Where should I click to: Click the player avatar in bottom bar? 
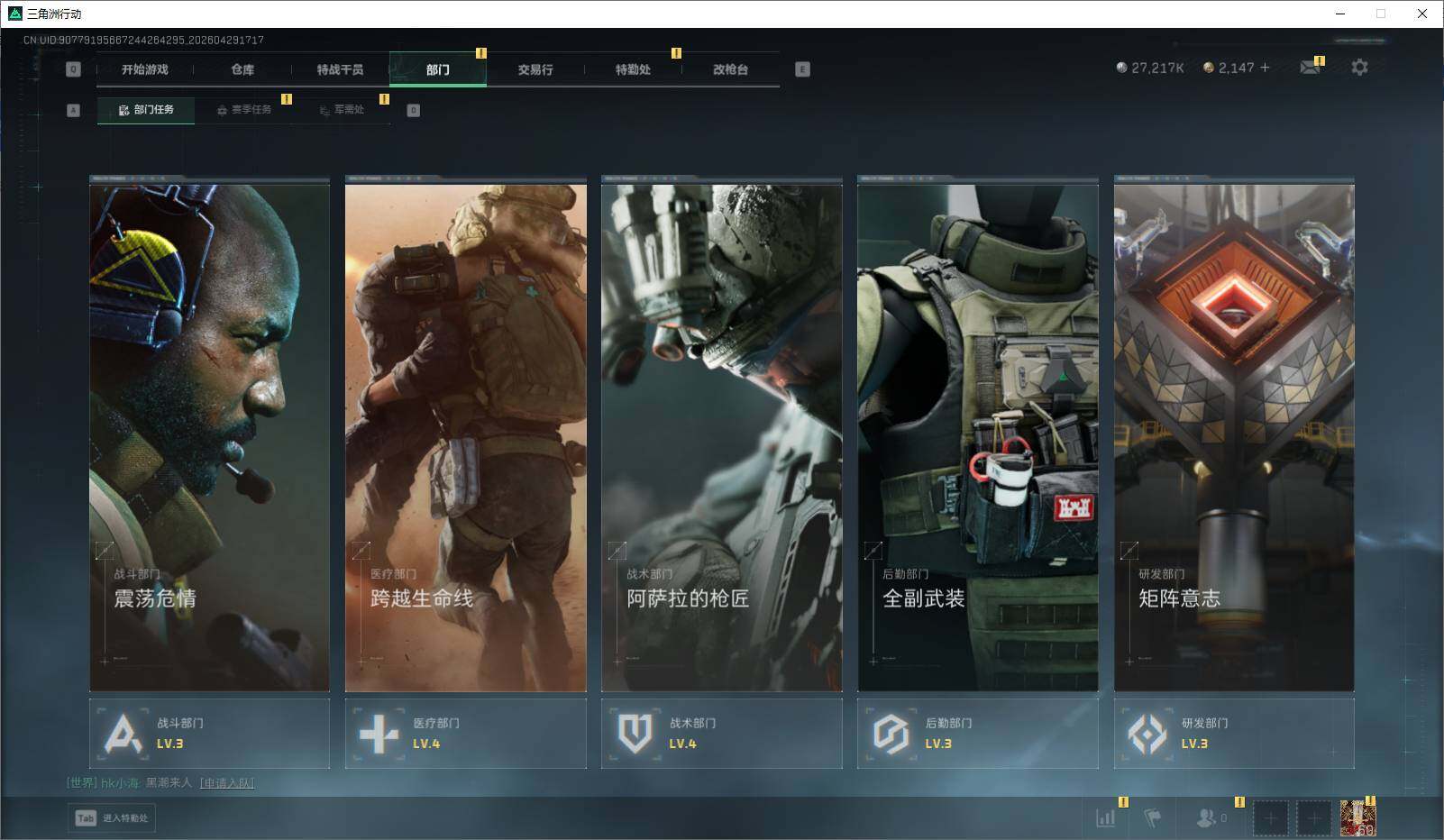click(x=1357, y=817)
